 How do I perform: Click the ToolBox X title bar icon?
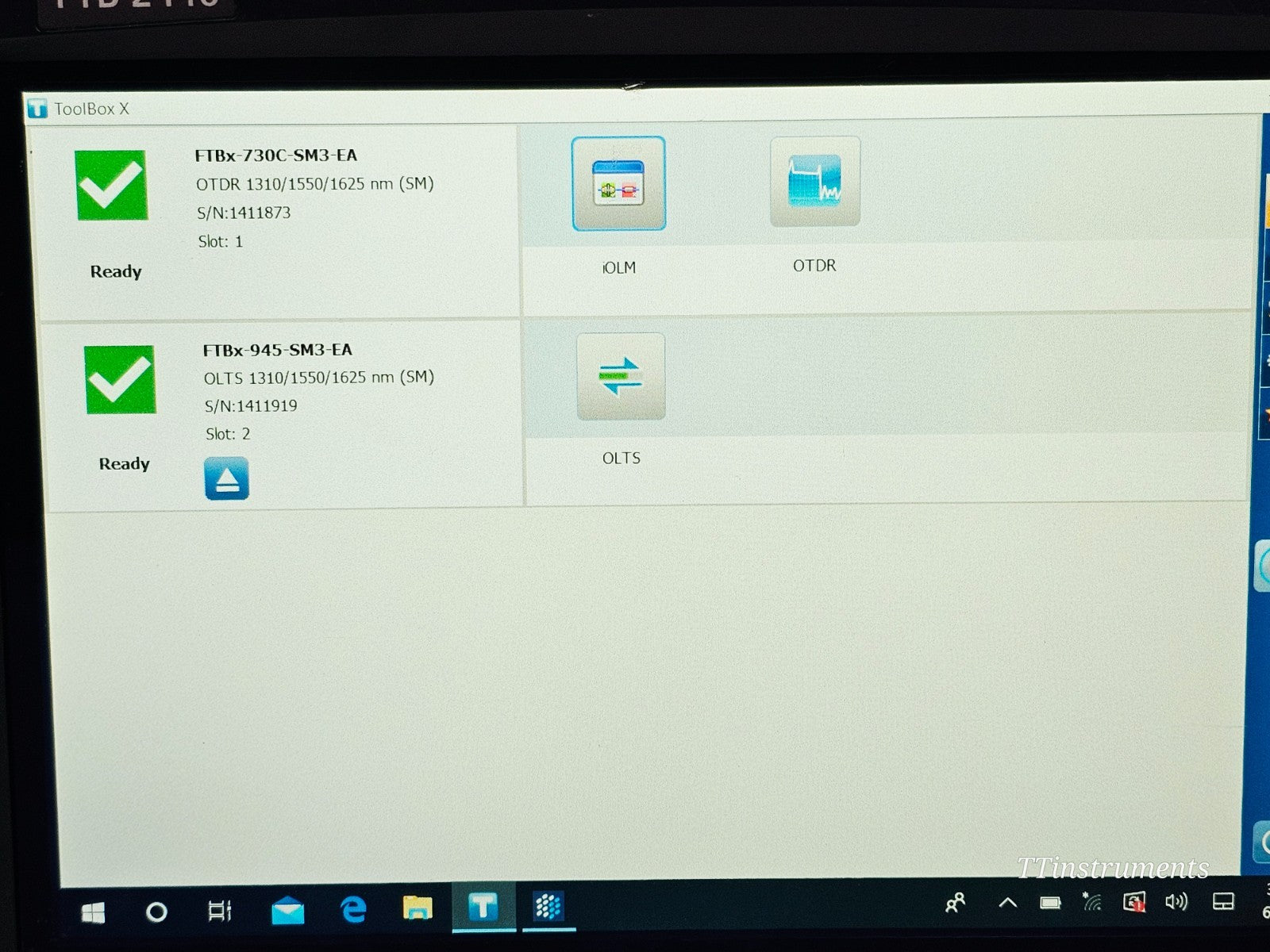click(37, 109)
